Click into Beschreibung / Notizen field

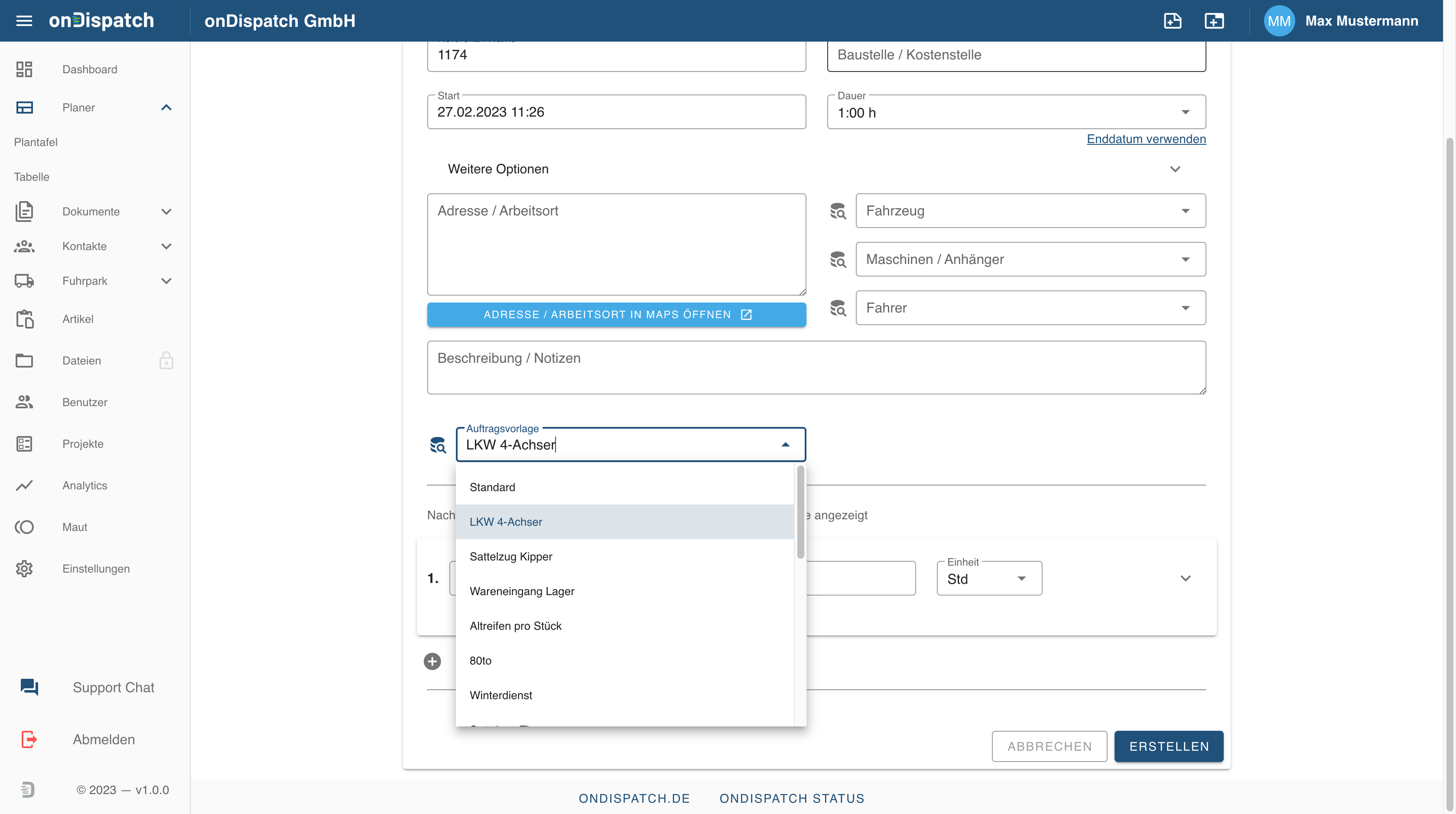816,368
